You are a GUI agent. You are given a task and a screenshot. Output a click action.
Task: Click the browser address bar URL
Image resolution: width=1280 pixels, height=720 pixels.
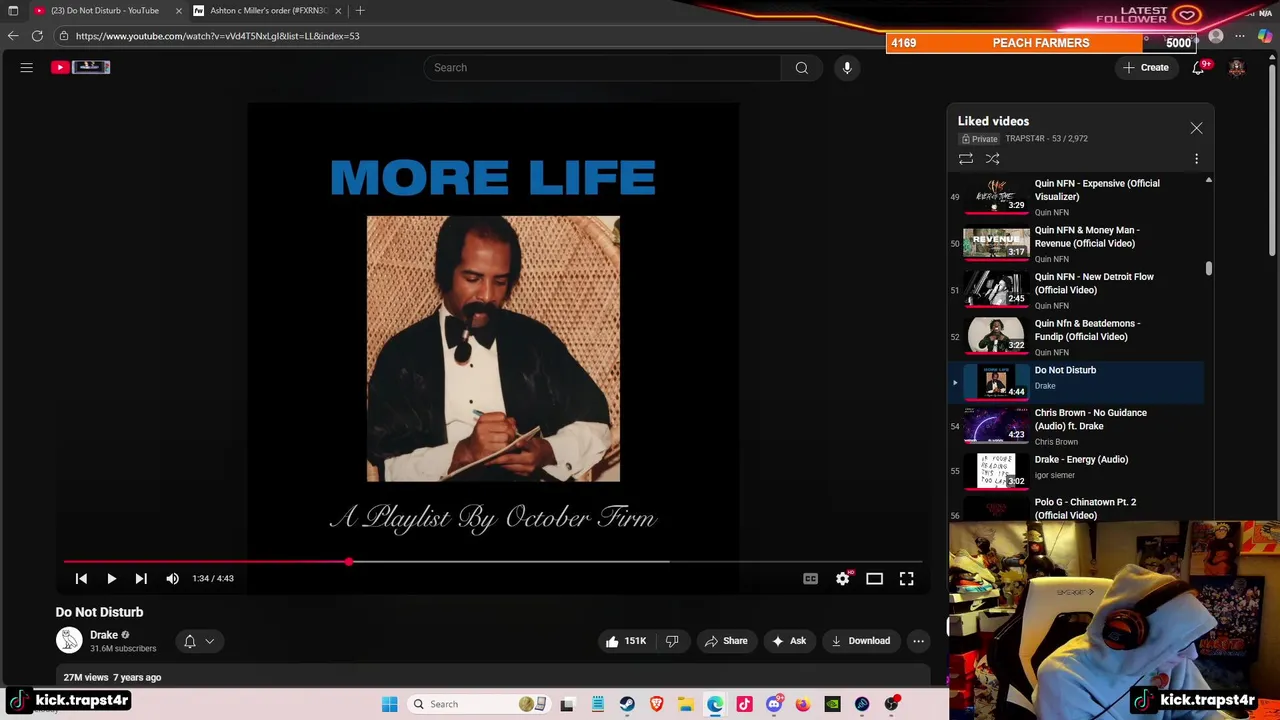pyautogui.click(x=217, y=36)
